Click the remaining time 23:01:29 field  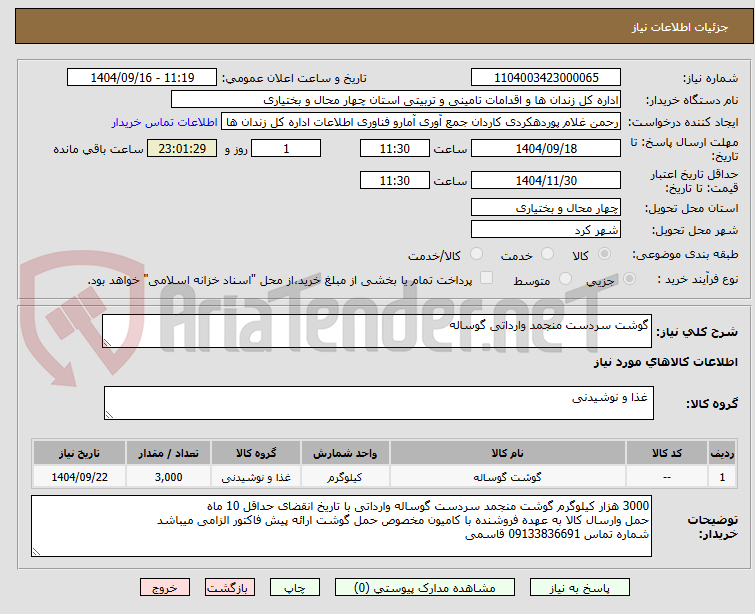coord(182,148)
